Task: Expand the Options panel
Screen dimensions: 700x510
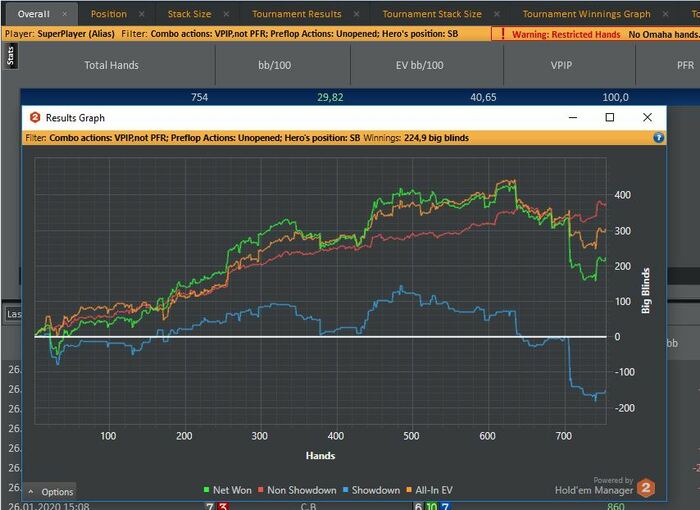Action: (x=50, y=492)
